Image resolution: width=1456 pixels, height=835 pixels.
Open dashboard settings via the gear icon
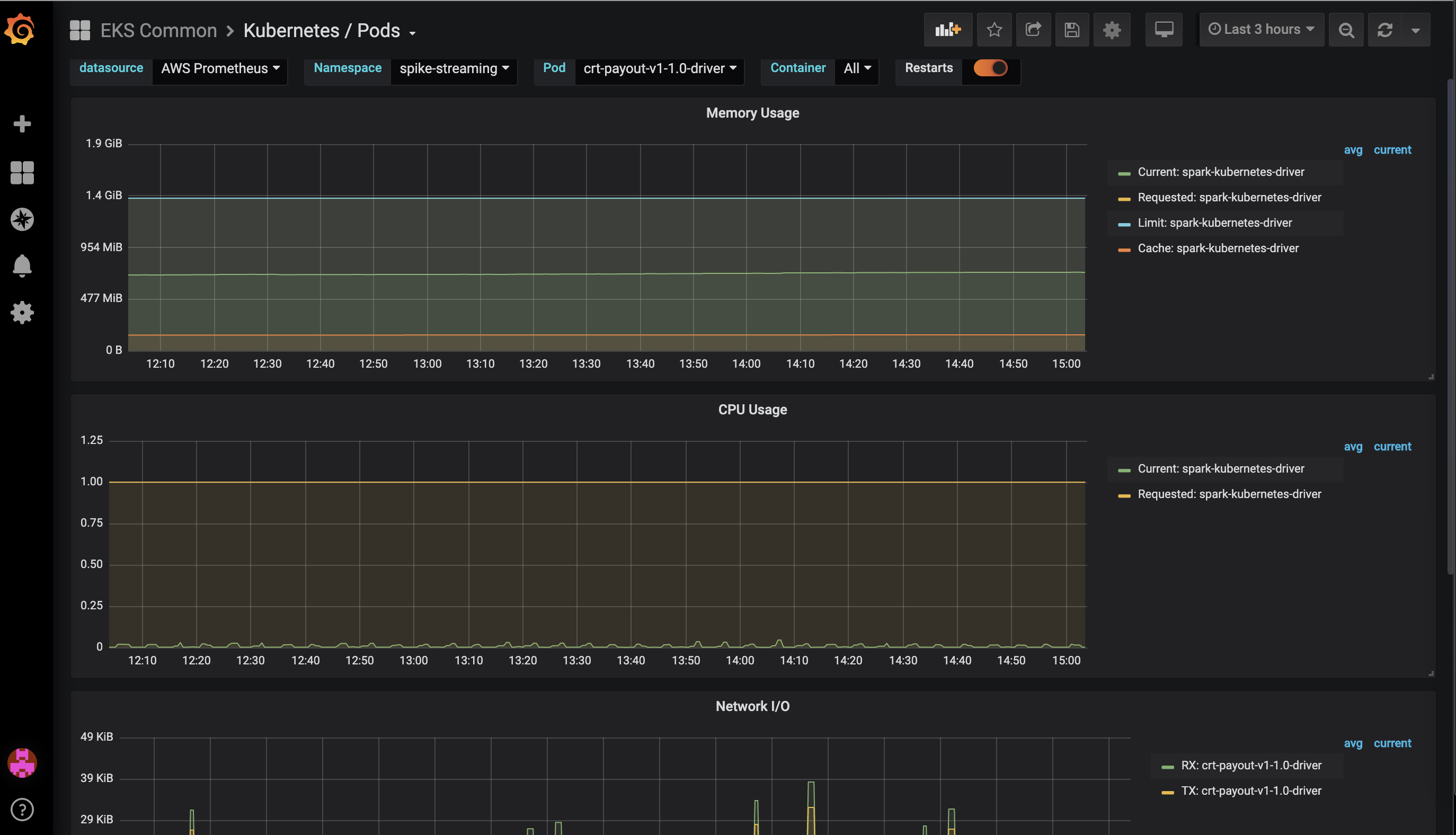1112,29
